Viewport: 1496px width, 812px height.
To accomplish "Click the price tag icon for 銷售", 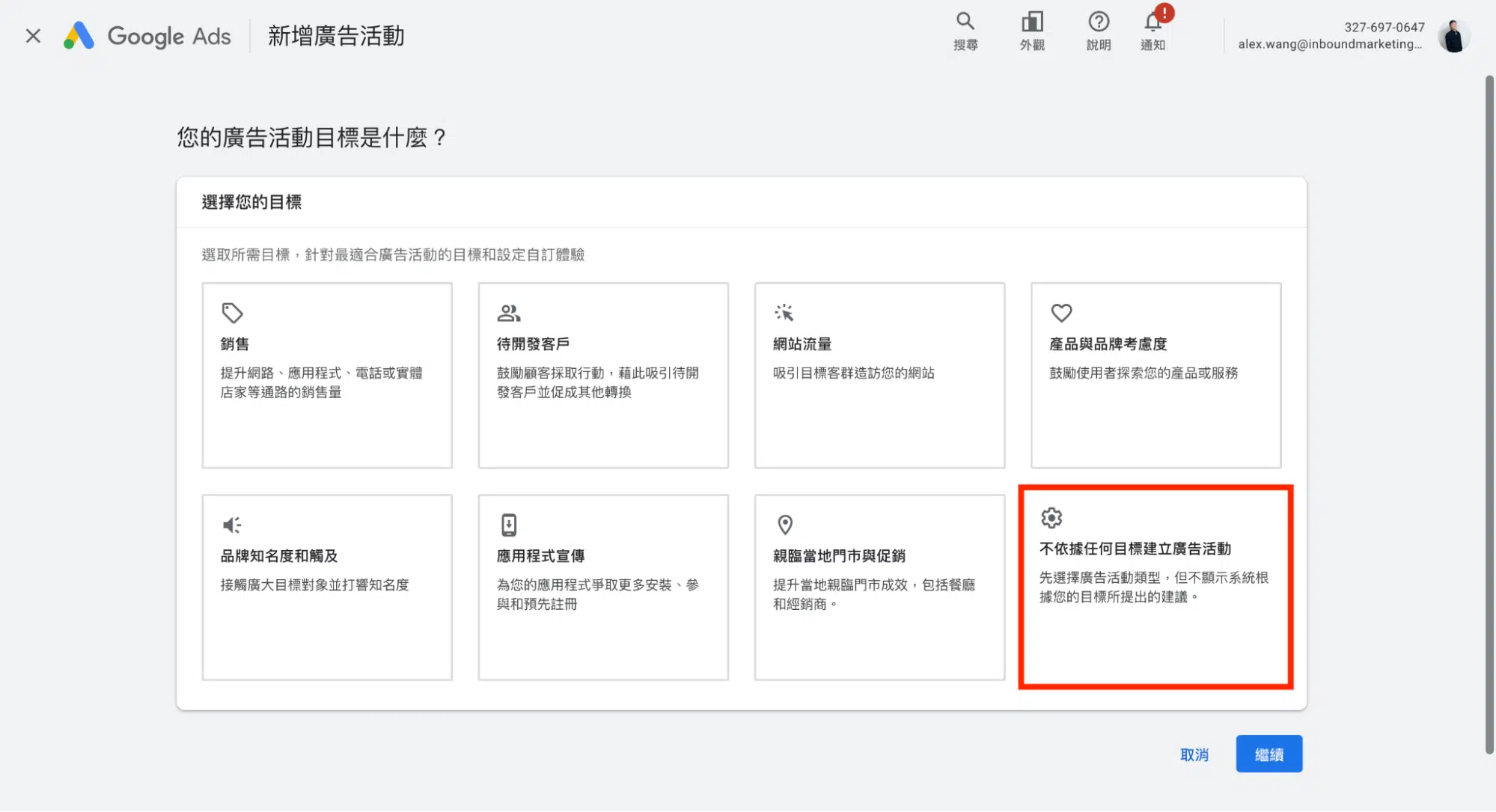I will 232,313.
